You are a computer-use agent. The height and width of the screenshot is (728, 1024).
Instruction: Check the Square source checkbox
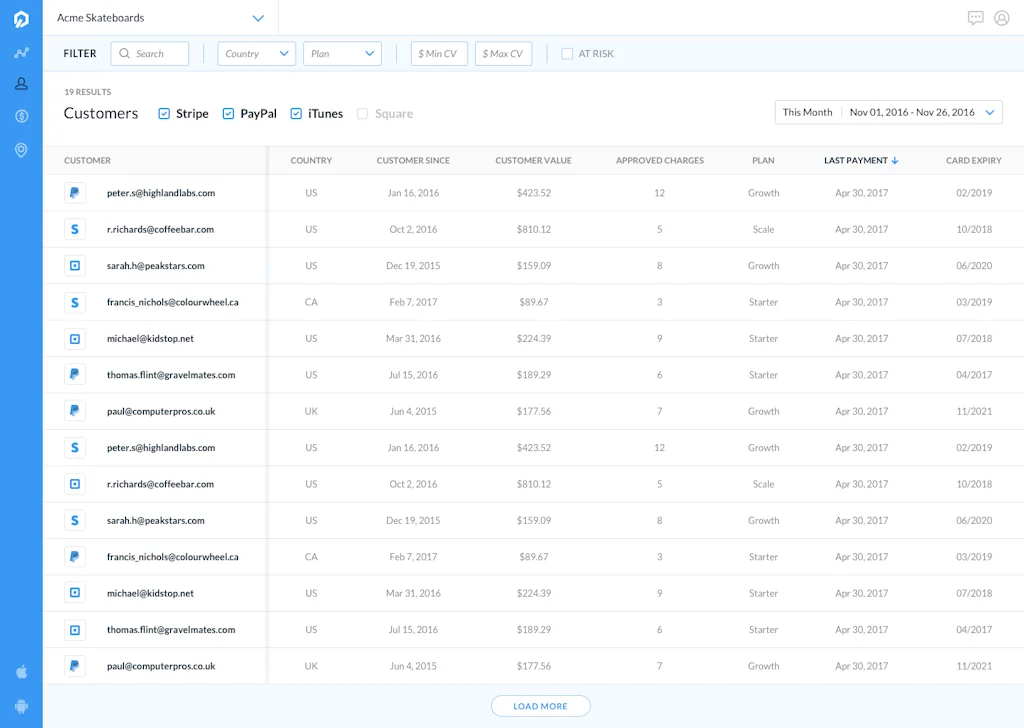point(362,114)
